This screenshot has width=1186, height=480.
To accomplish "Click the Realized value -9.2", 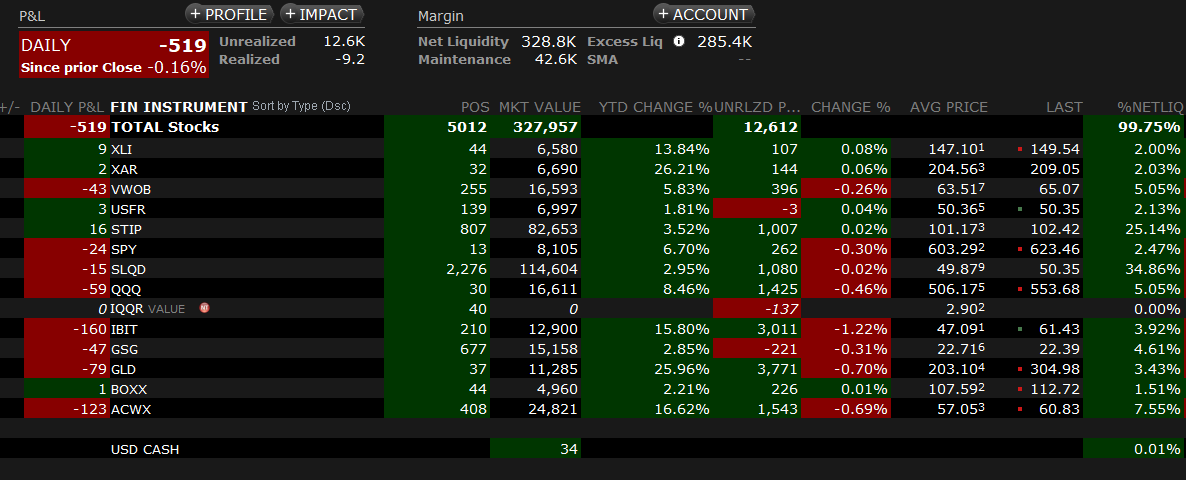I will pyautogui.click(x=349, y=59).
